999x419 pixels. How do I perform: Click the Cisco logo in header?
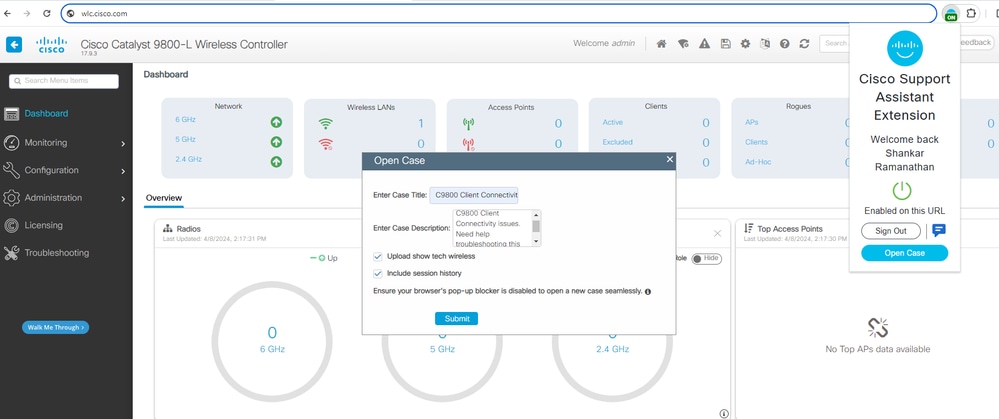click(51, 45)
